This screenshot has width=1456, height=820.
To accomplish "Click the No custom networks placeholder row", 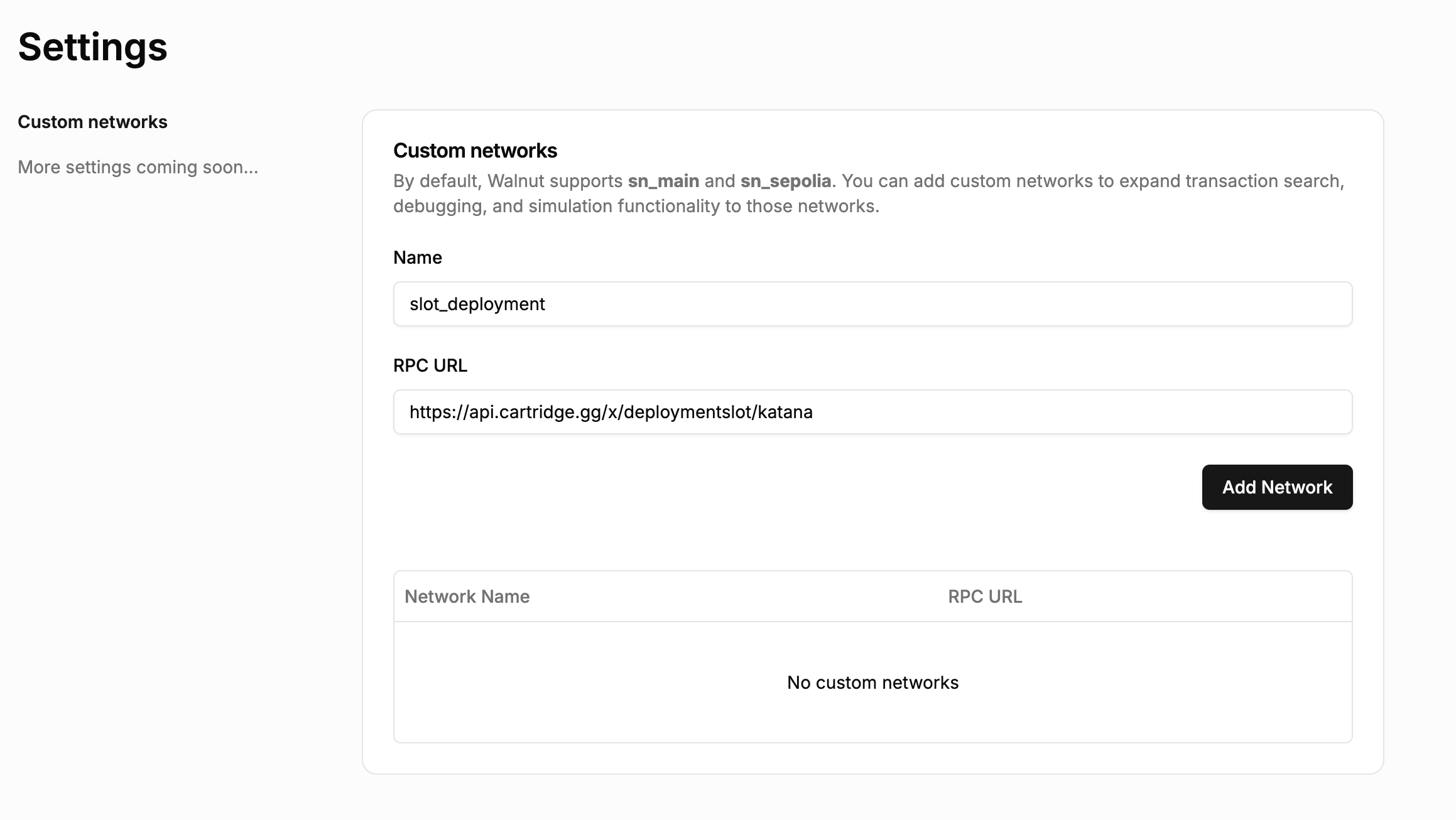I will pyautogui.click(x=872, y=682).
